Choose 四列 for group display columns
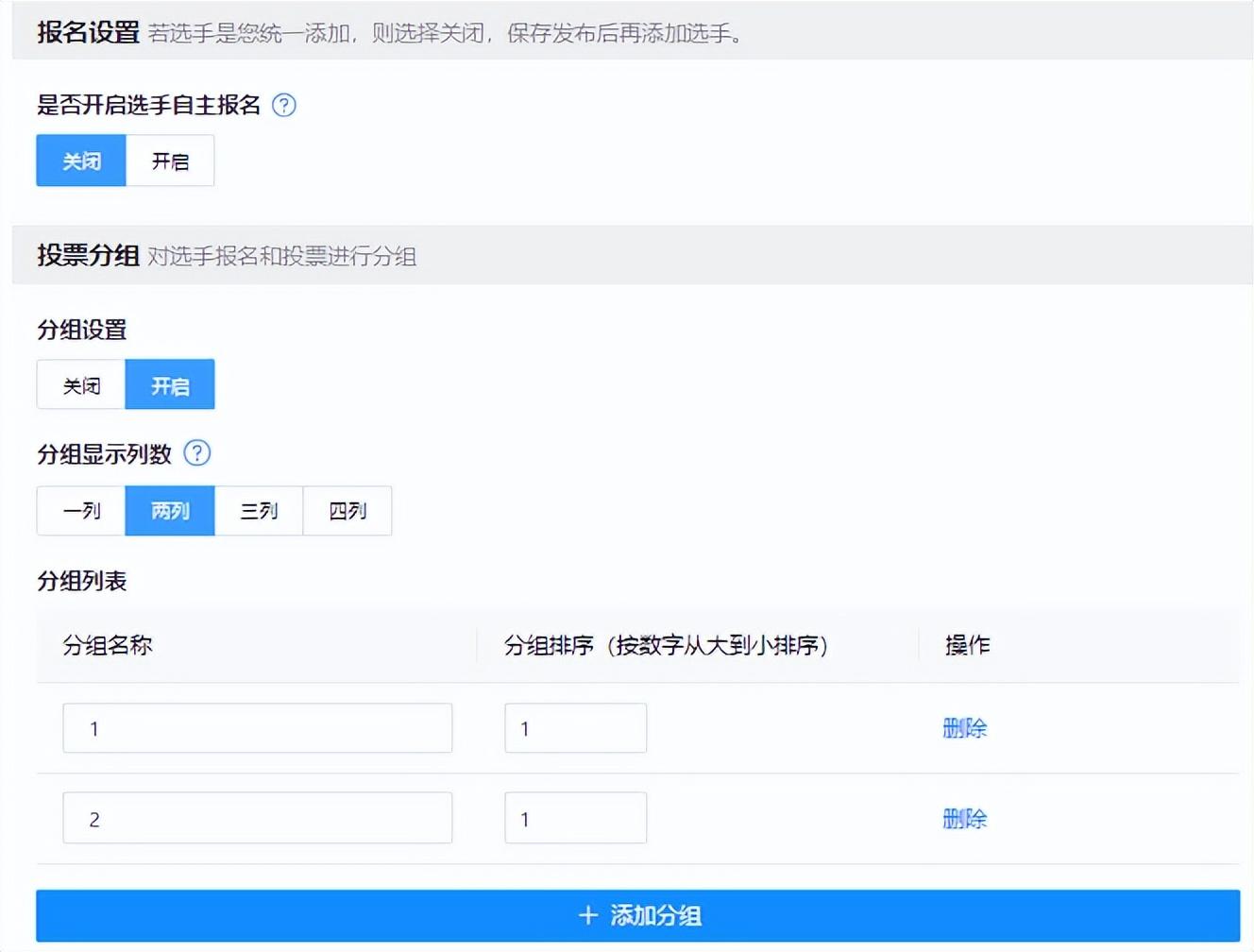Screen dimensions: 1254x952 pos(347,511)
